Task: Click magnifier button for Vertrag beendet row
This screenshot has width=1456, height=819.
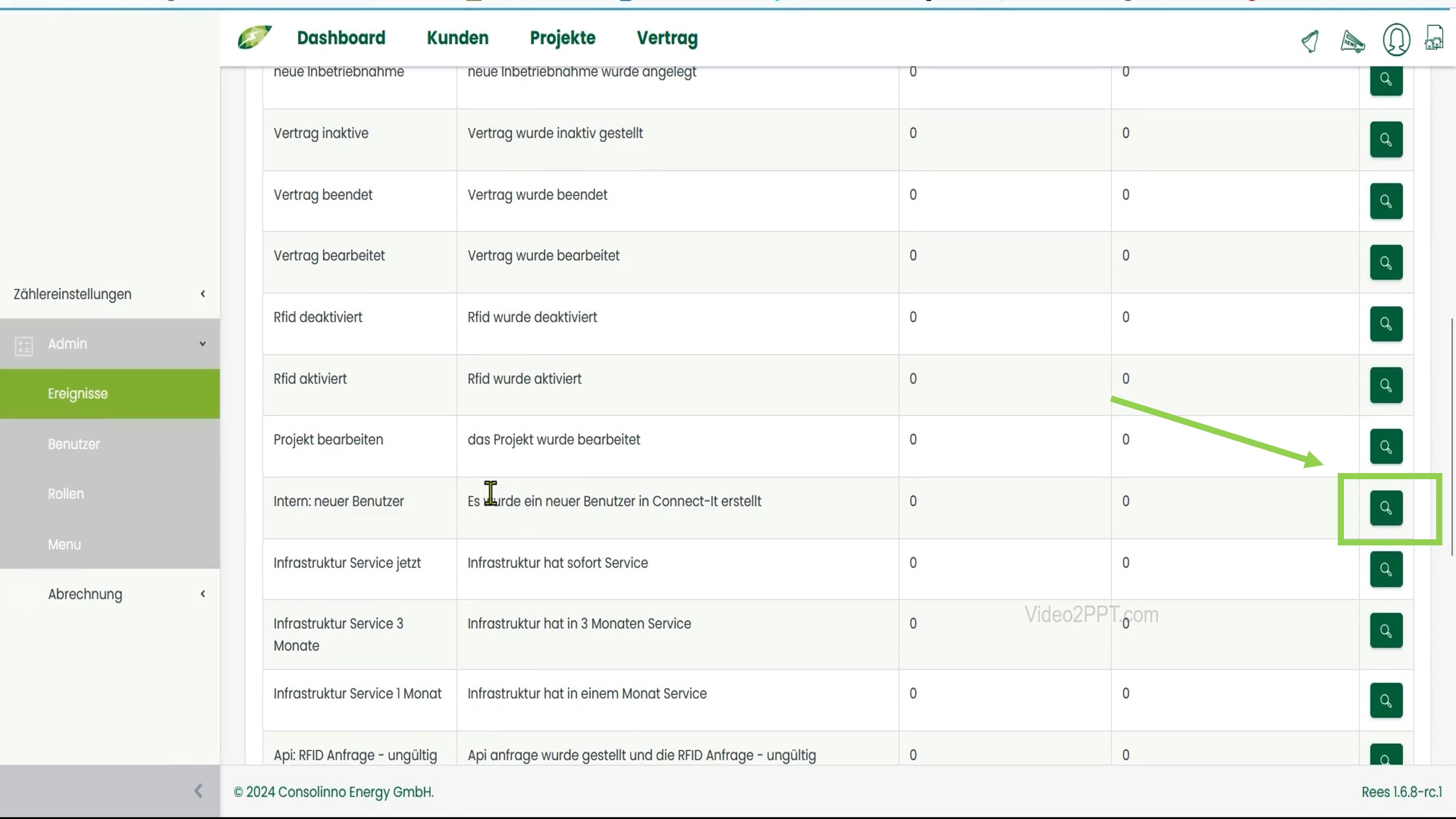Action: click(1386, 201)
